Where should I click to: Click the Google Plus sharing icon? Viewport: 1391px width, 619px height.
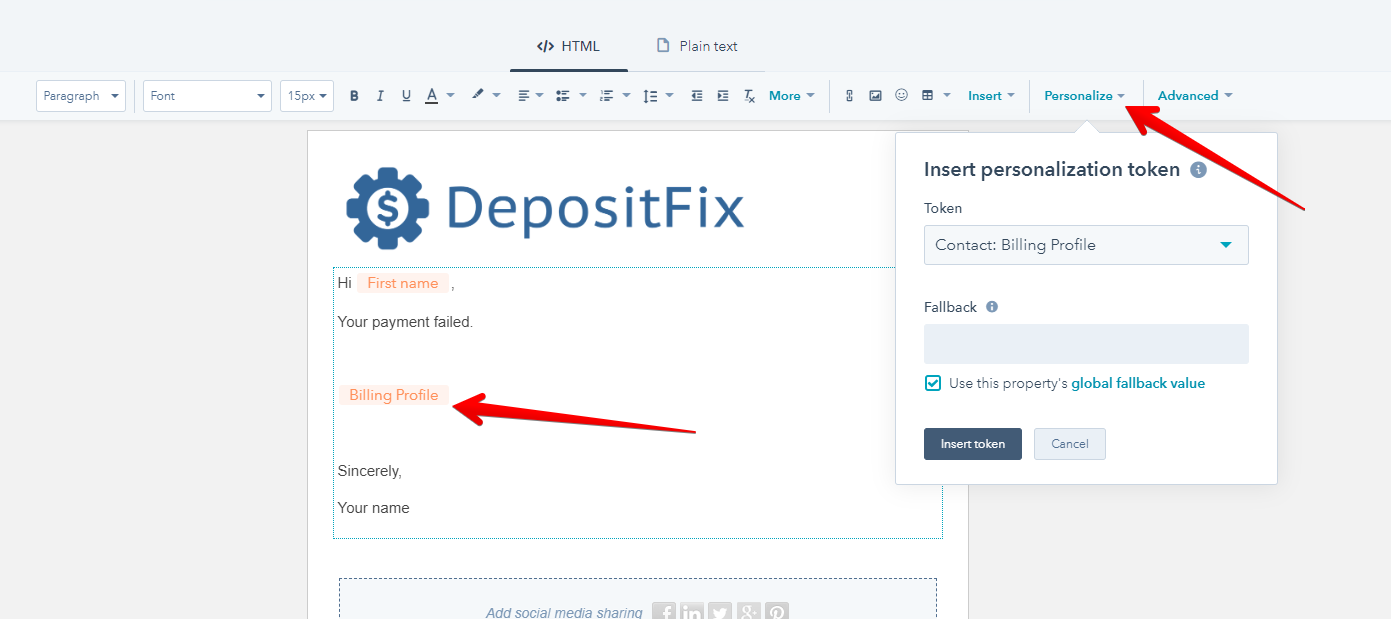pos(749,610)
